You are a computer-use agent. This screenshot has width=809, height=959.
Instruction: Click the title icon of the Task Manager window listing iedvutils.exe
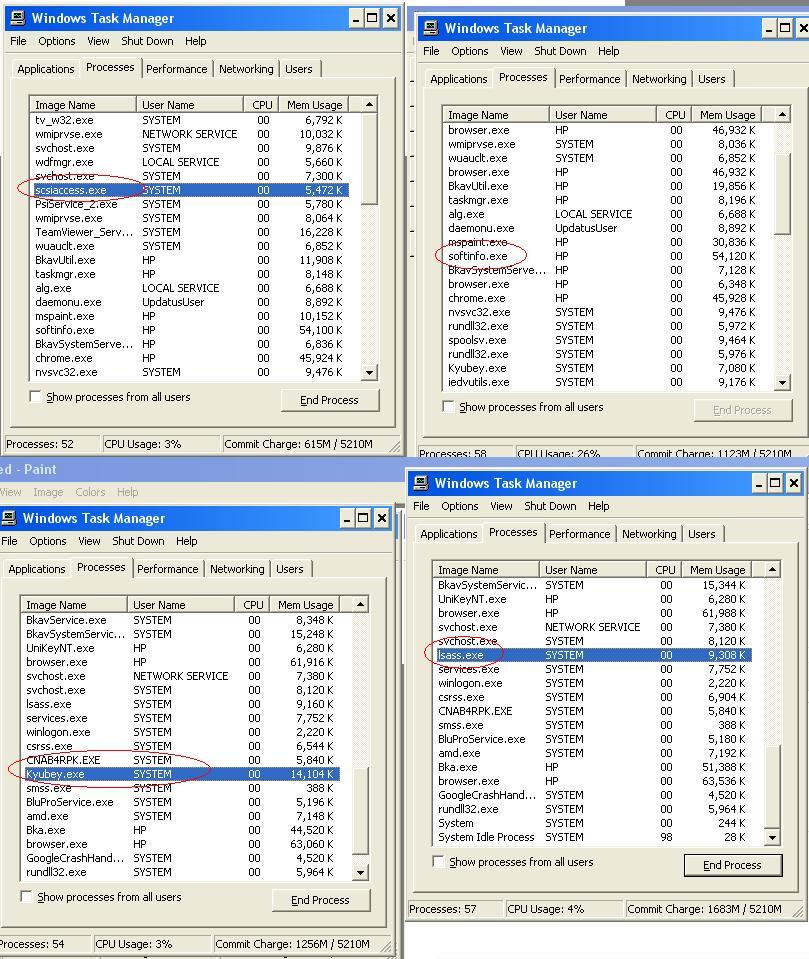click(x=430, y=28)
